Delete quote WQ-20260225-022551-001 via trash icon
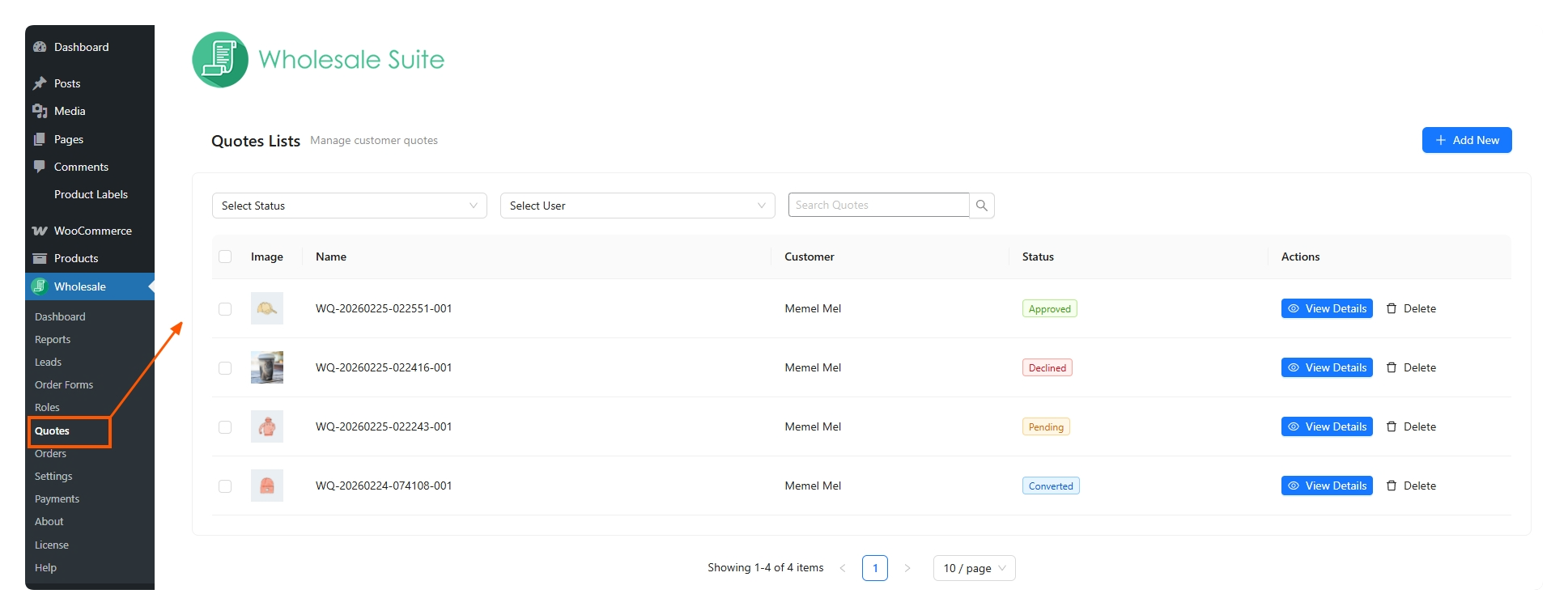Screen dimensions: 1568x615 click(x=1392, y=308)
